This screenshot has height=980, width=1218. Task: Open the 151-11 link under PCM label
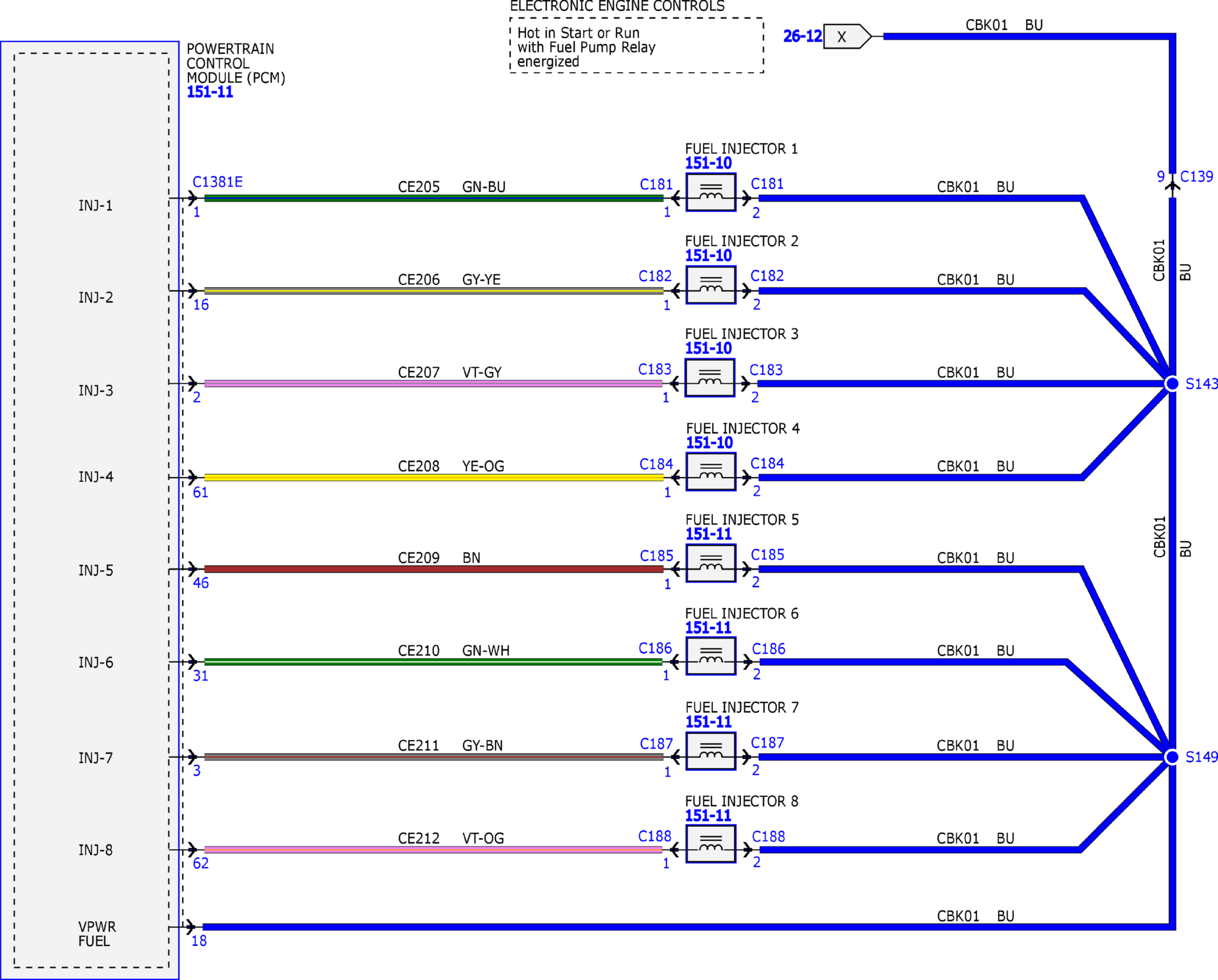[210, 92]
